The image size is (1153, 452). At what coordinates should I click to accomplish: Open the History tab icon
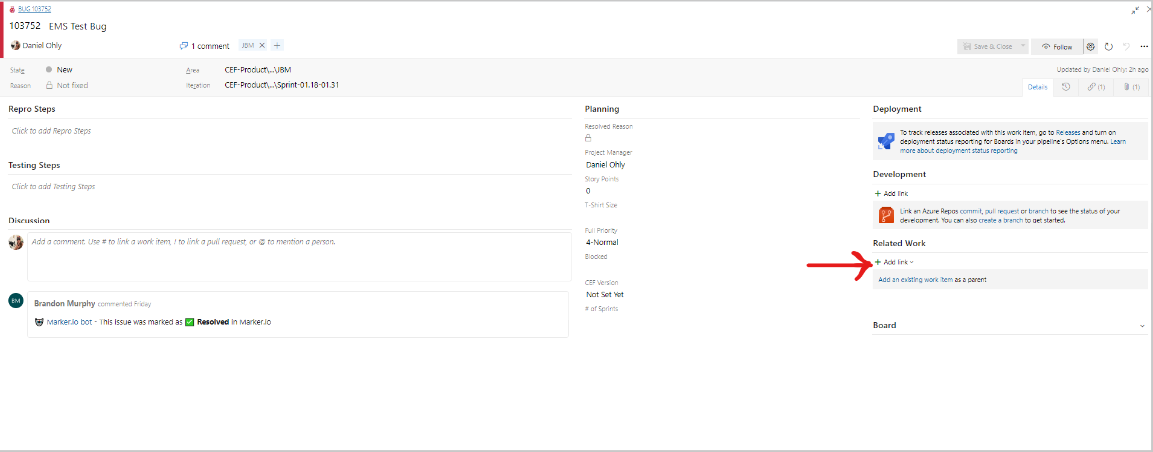(x=1065, y=87)
